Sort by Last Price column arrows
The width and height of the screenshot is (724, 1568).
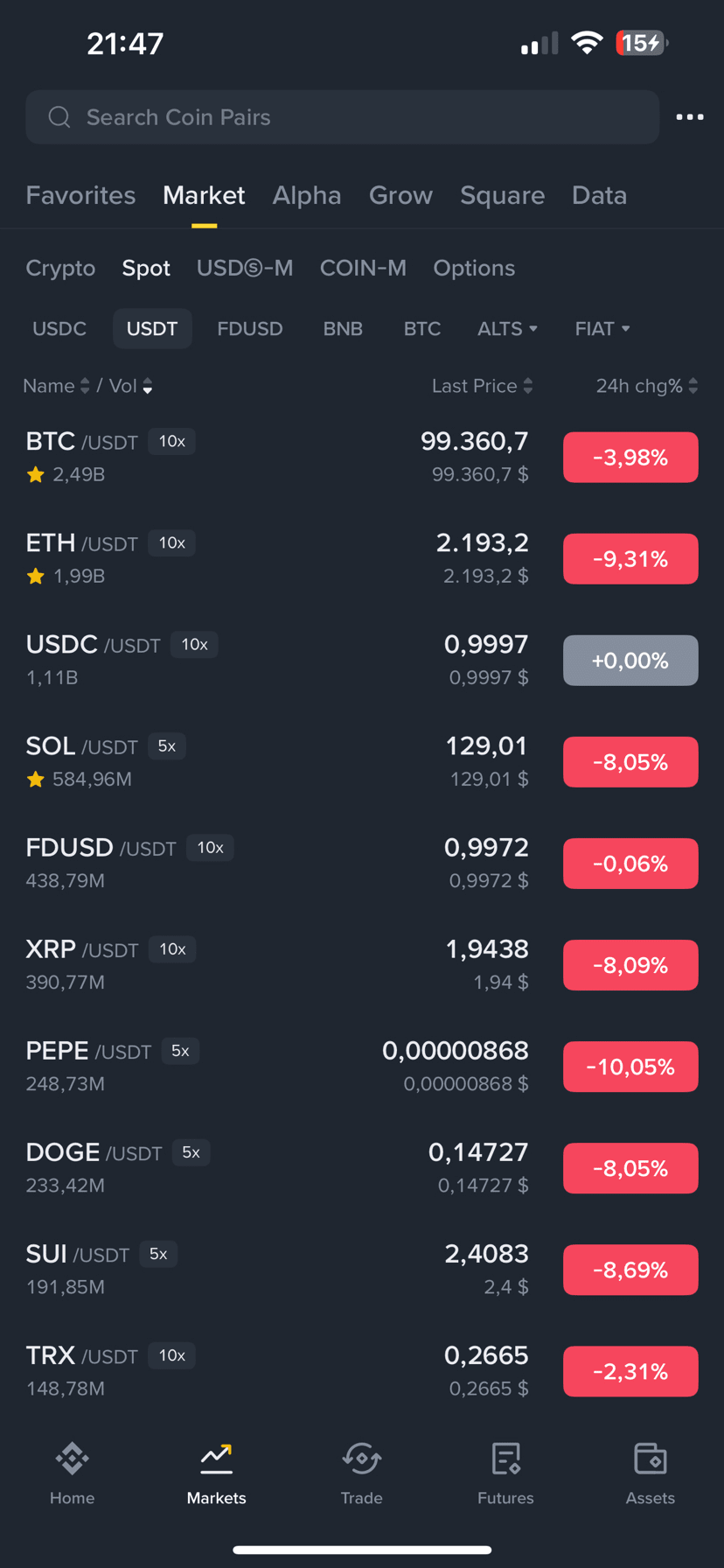pos(527,386)
